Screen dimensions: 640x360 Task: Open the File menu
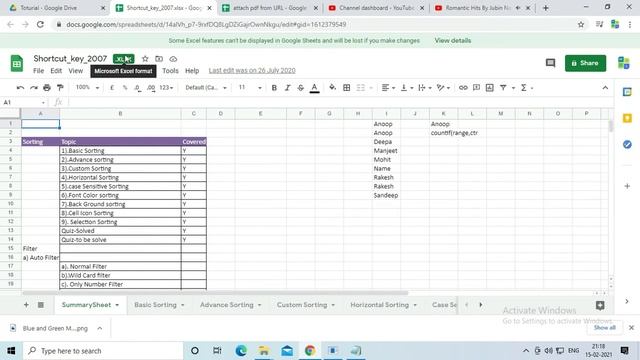(38, 71)
